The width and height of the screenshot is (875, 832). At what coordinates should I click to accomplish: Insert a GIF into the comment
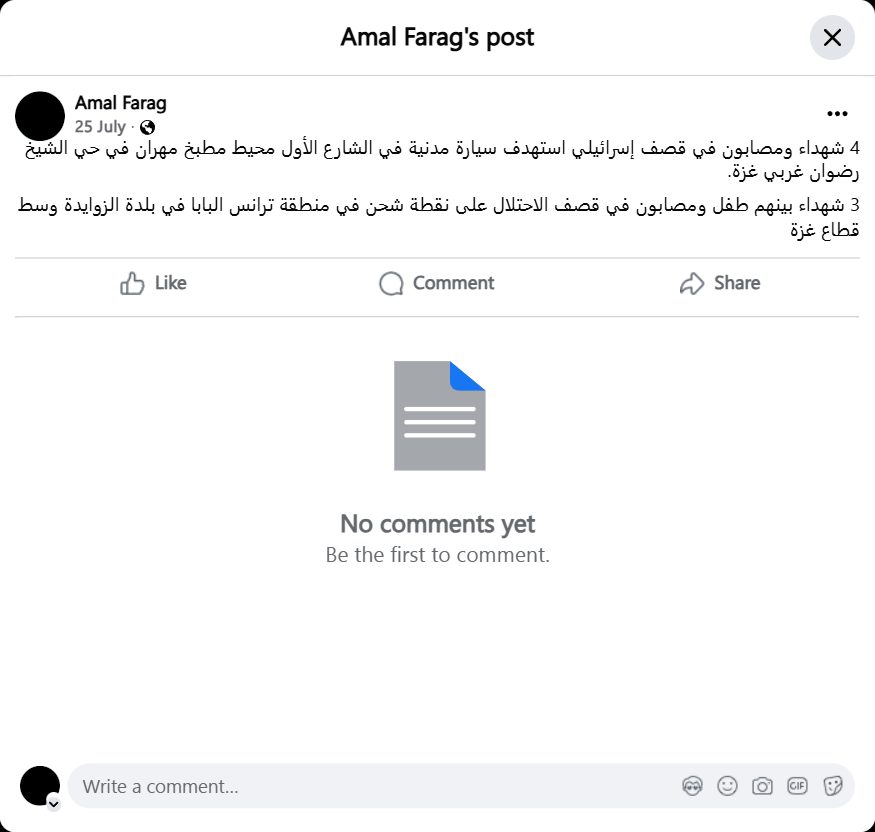(x=797, y=786)
